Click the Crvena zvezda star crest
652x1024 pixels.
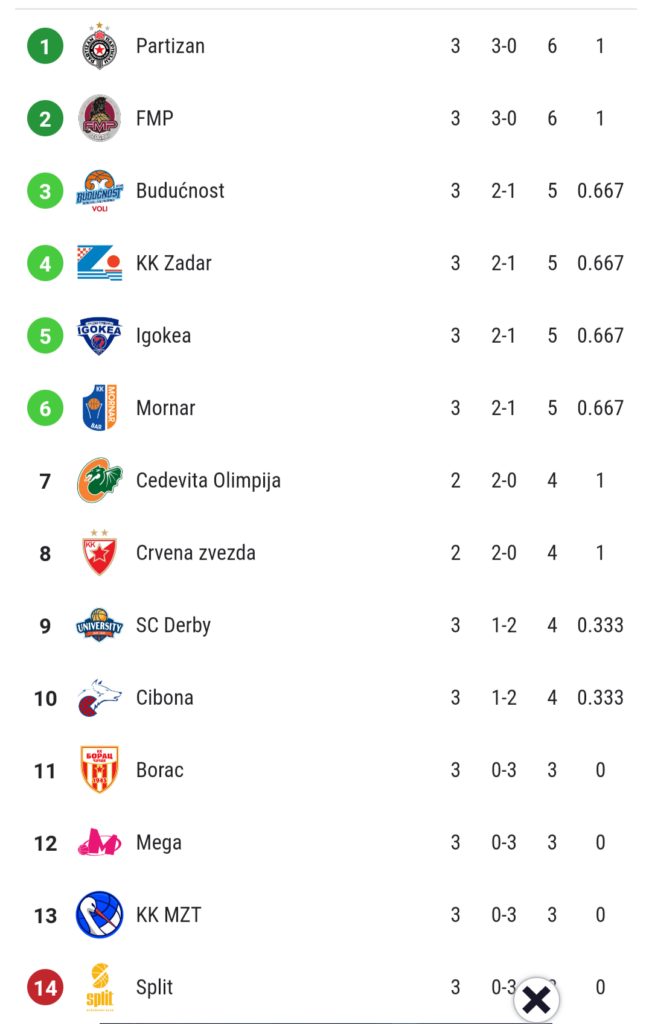[99, 552]
